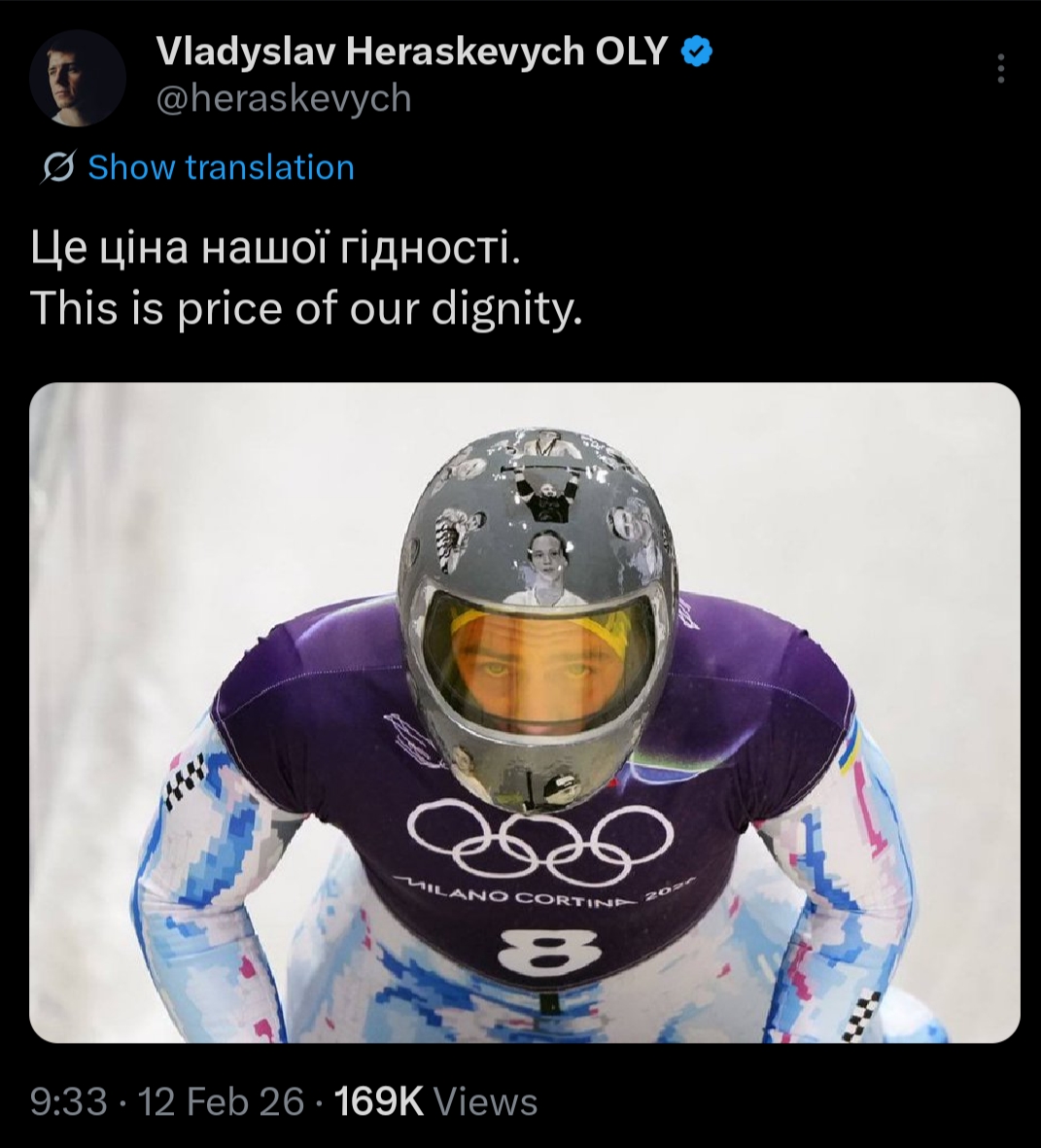Click the Vladyslav Heraskevych display name
This screenshot has height=1148, width=1041.
(x=370, y=52)
